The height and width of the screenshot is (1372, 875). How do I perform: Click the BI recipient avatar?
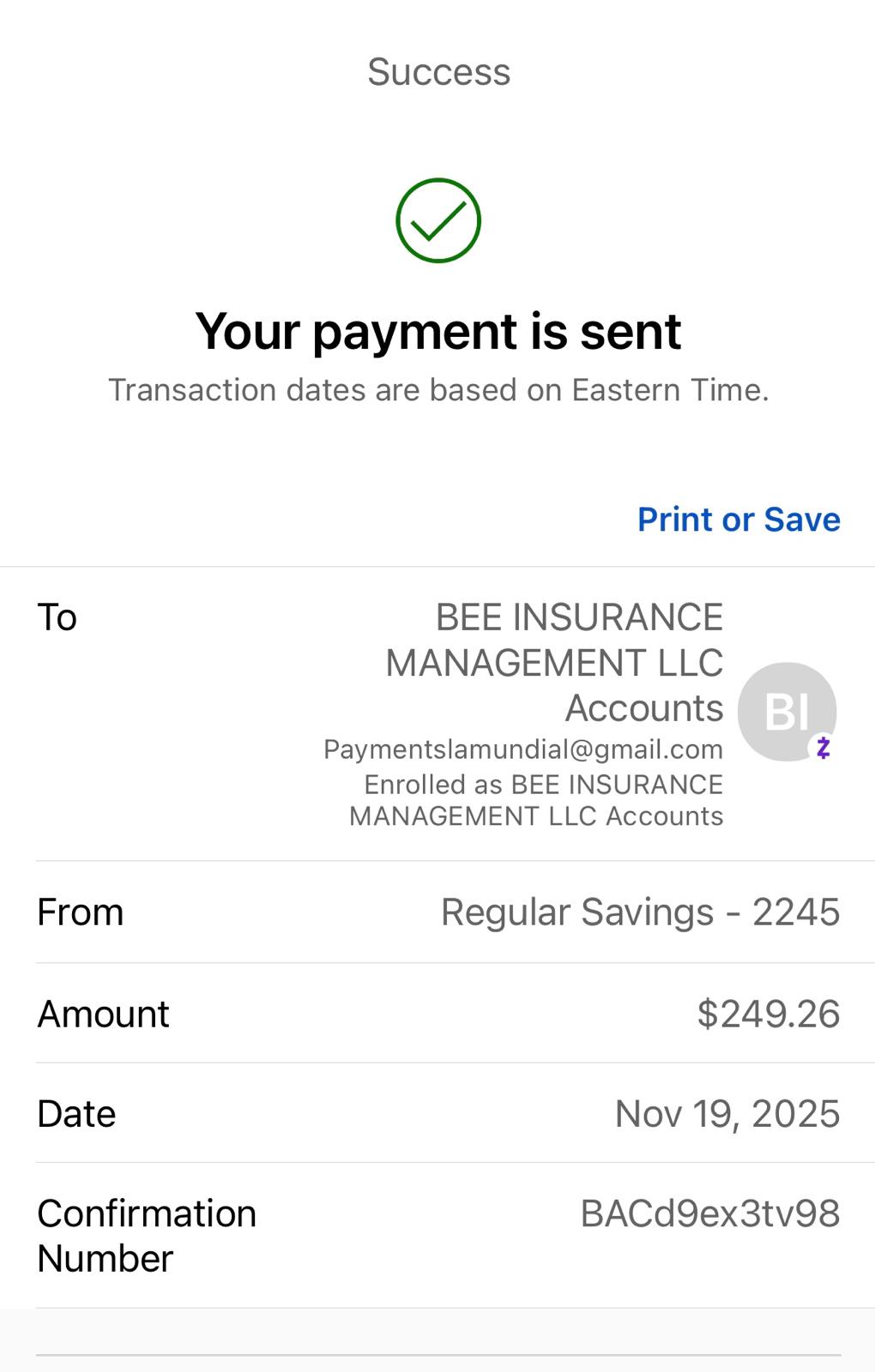[785, 710]
